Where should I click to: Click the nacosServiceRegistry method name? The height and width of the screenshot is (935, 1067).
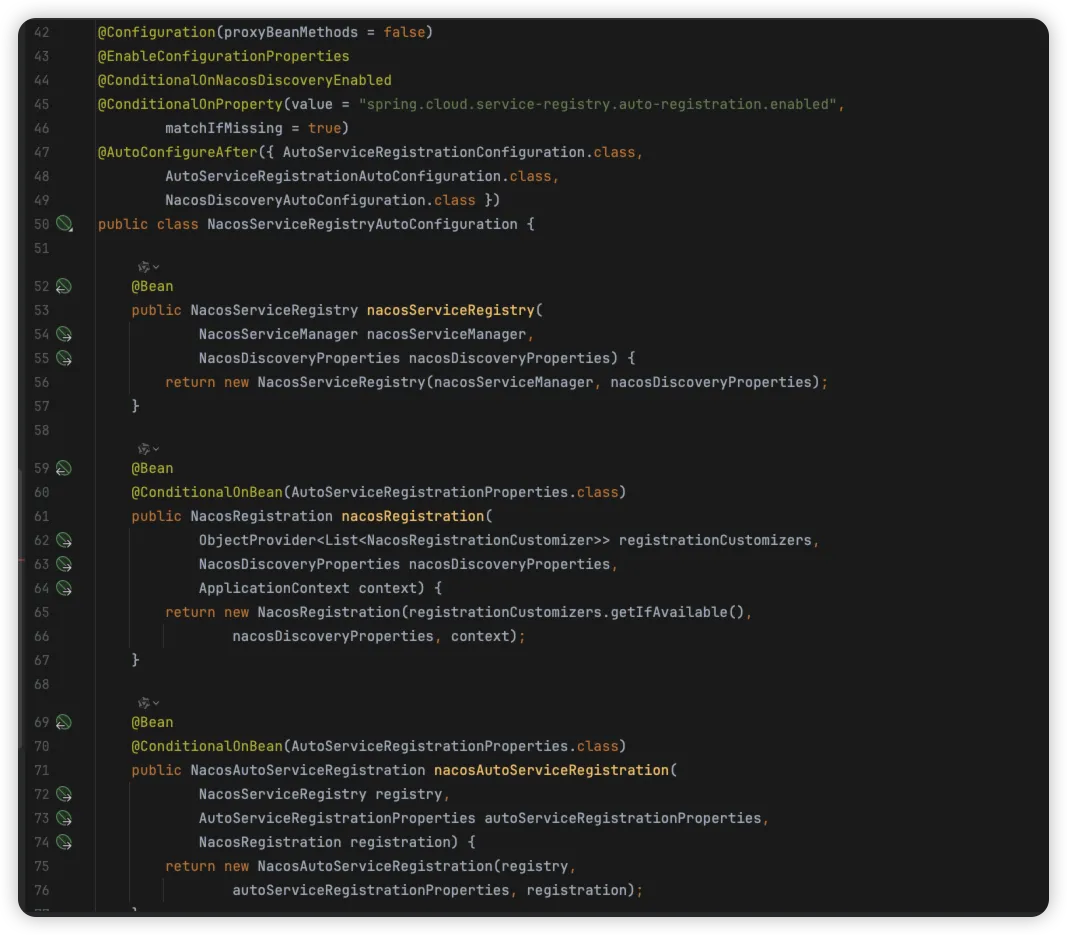(x=450, y=310)
